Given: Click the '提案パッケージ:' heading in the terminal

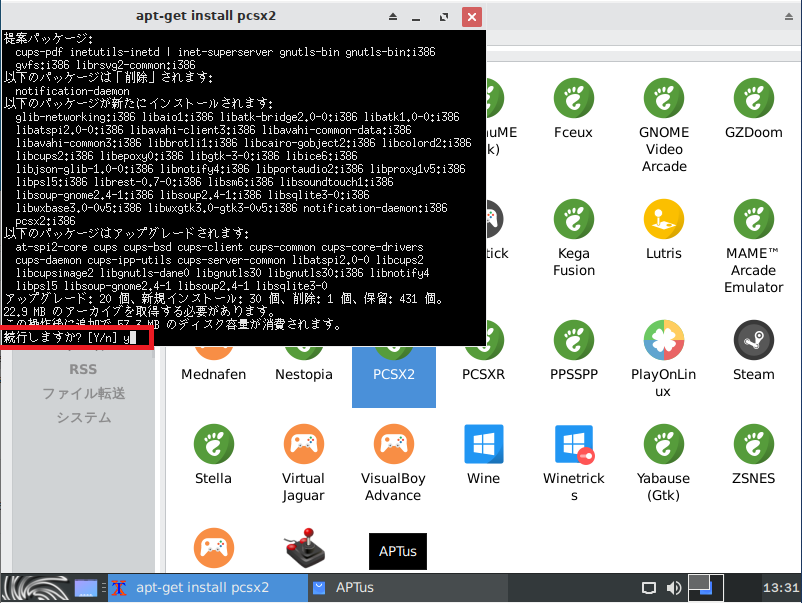Looking at the screenshot, I should coord(48,38).
